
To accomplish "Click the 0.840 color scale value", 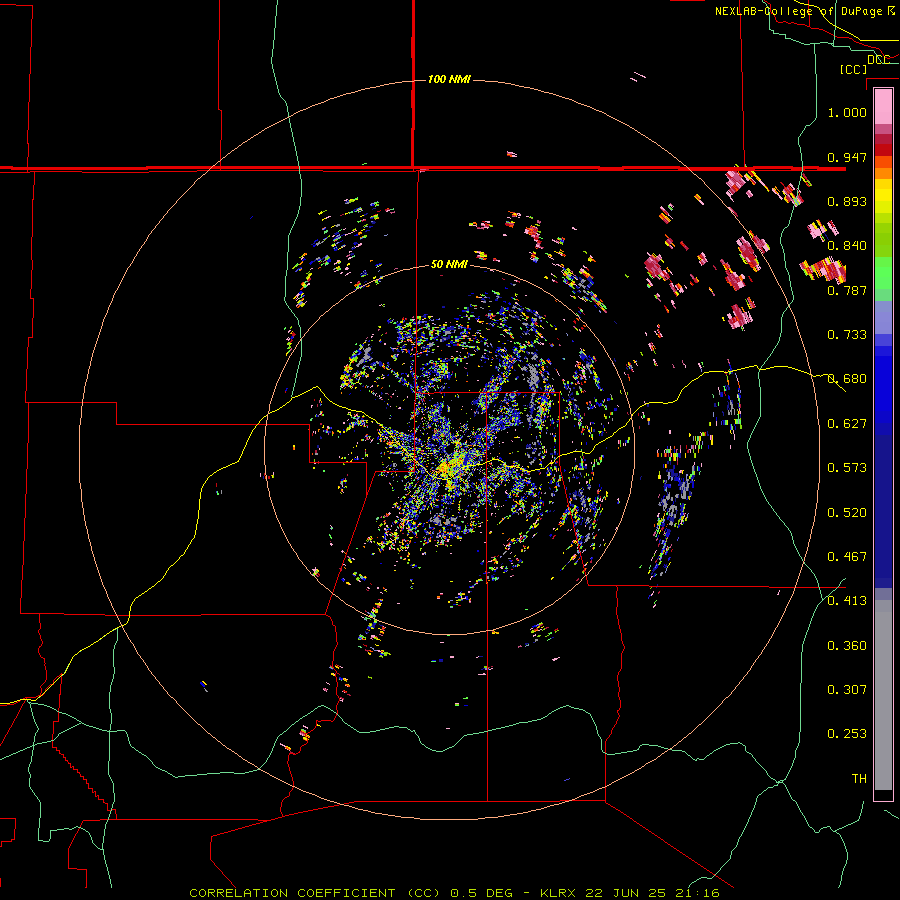I will pos(847,246).
